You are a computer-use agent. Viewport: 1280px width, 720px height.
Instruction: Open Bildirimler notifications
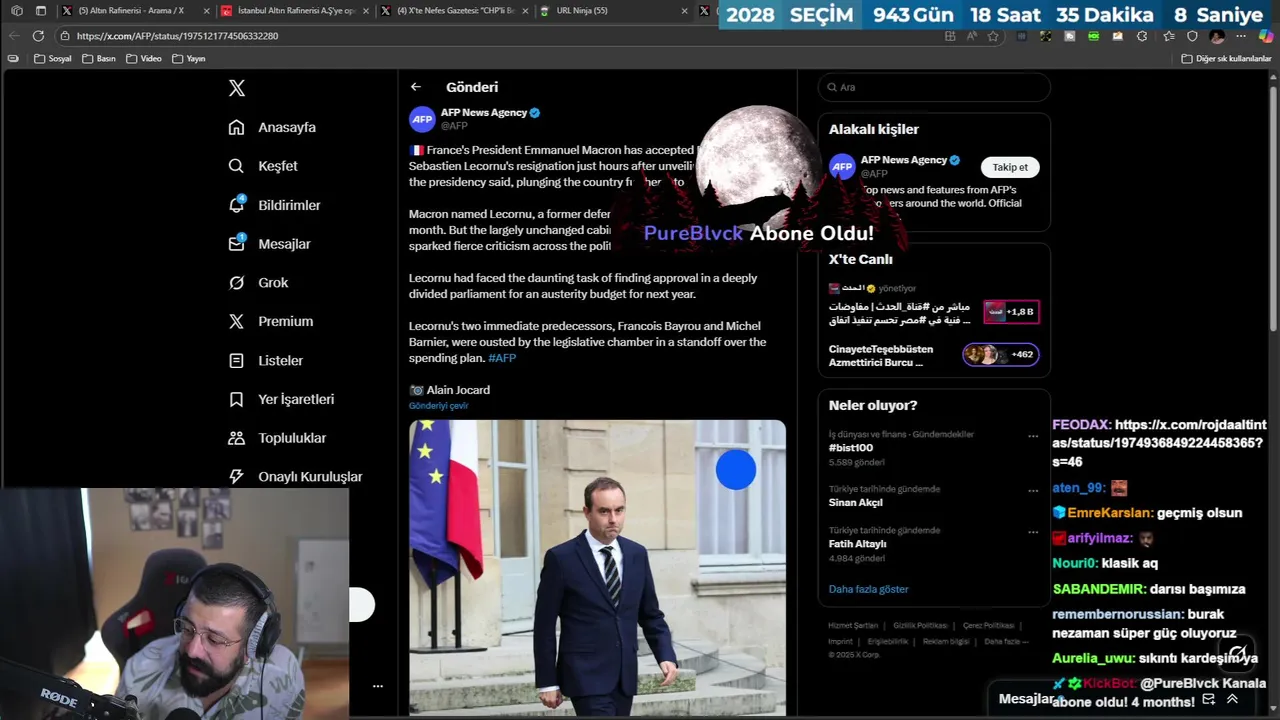pyautogui.click(x=274, y=205)
